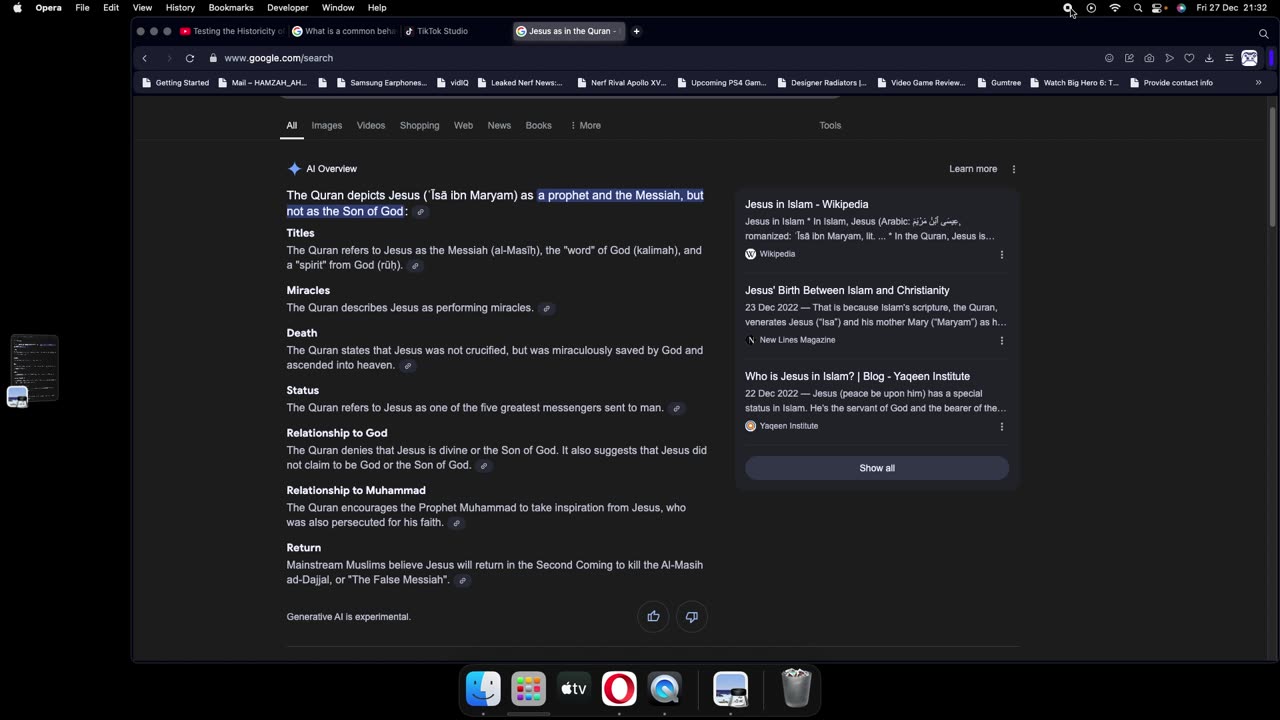This screenshot has height=720, width=1280.
Task: Open the Developer menu
Action: 287,8
